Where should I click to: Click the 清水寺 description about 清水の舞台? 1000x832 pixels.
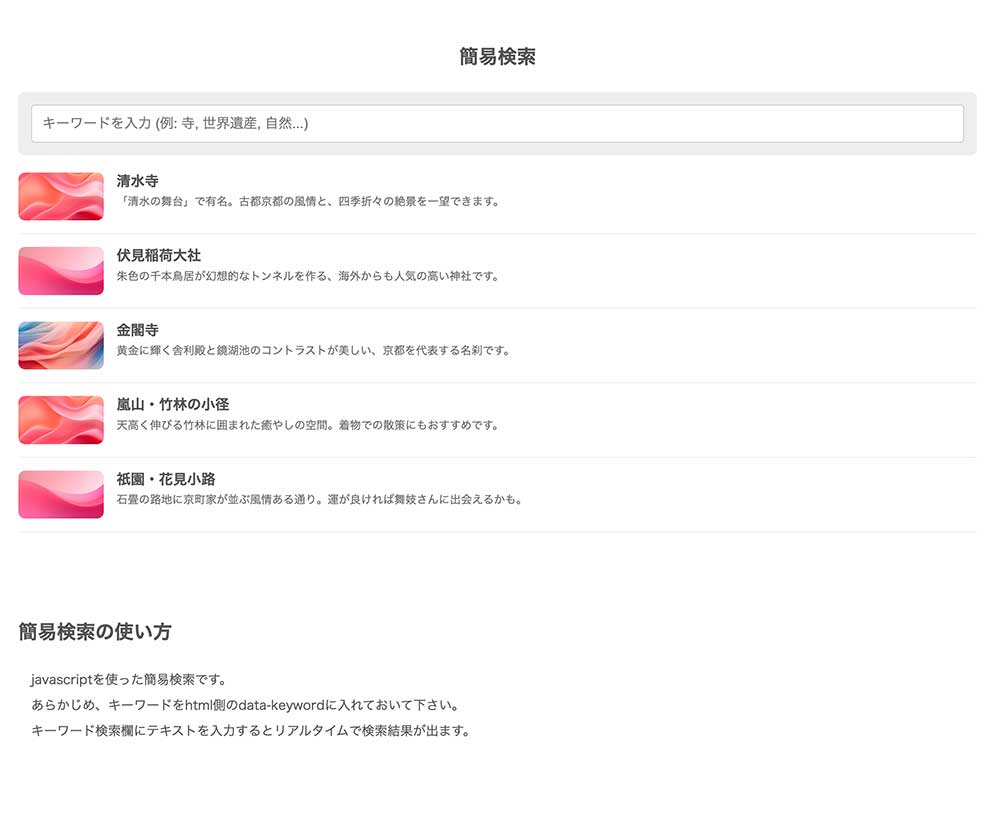pos(307,201)
